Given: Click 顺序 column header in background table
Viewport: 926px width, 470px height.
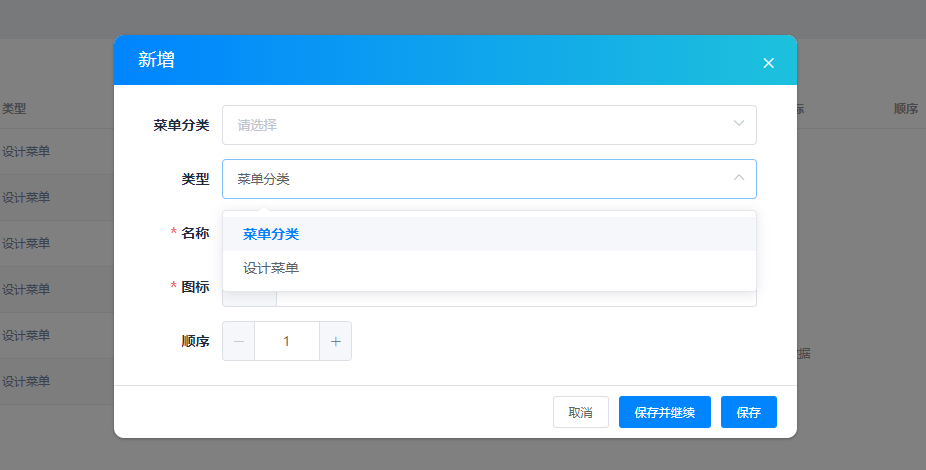Looking at the screenshot, I should tap(905, 109).
